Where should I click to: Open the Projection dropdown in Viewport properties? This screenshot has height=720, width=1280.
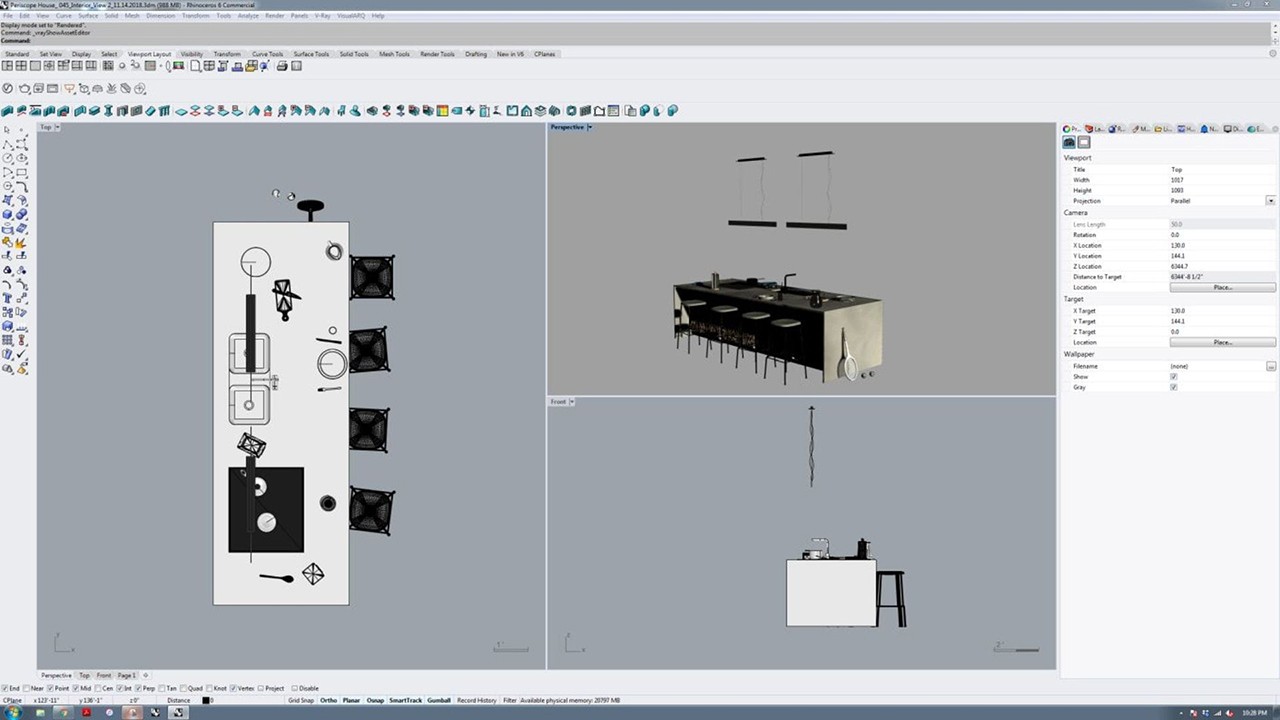click(1270, 201)
